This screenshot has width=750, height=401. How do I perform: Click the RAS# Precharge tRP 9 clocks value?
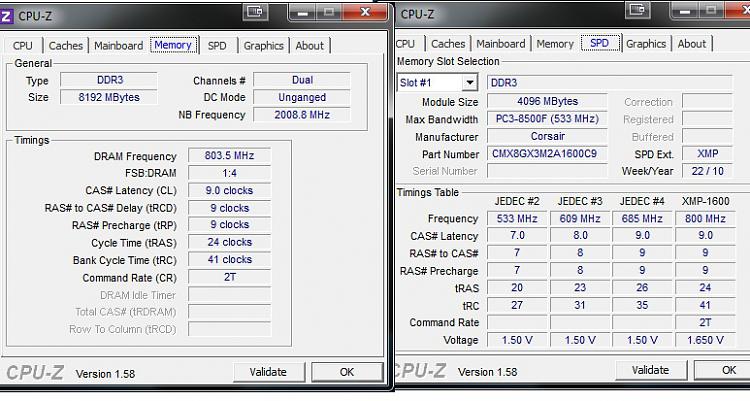[230, 224]
